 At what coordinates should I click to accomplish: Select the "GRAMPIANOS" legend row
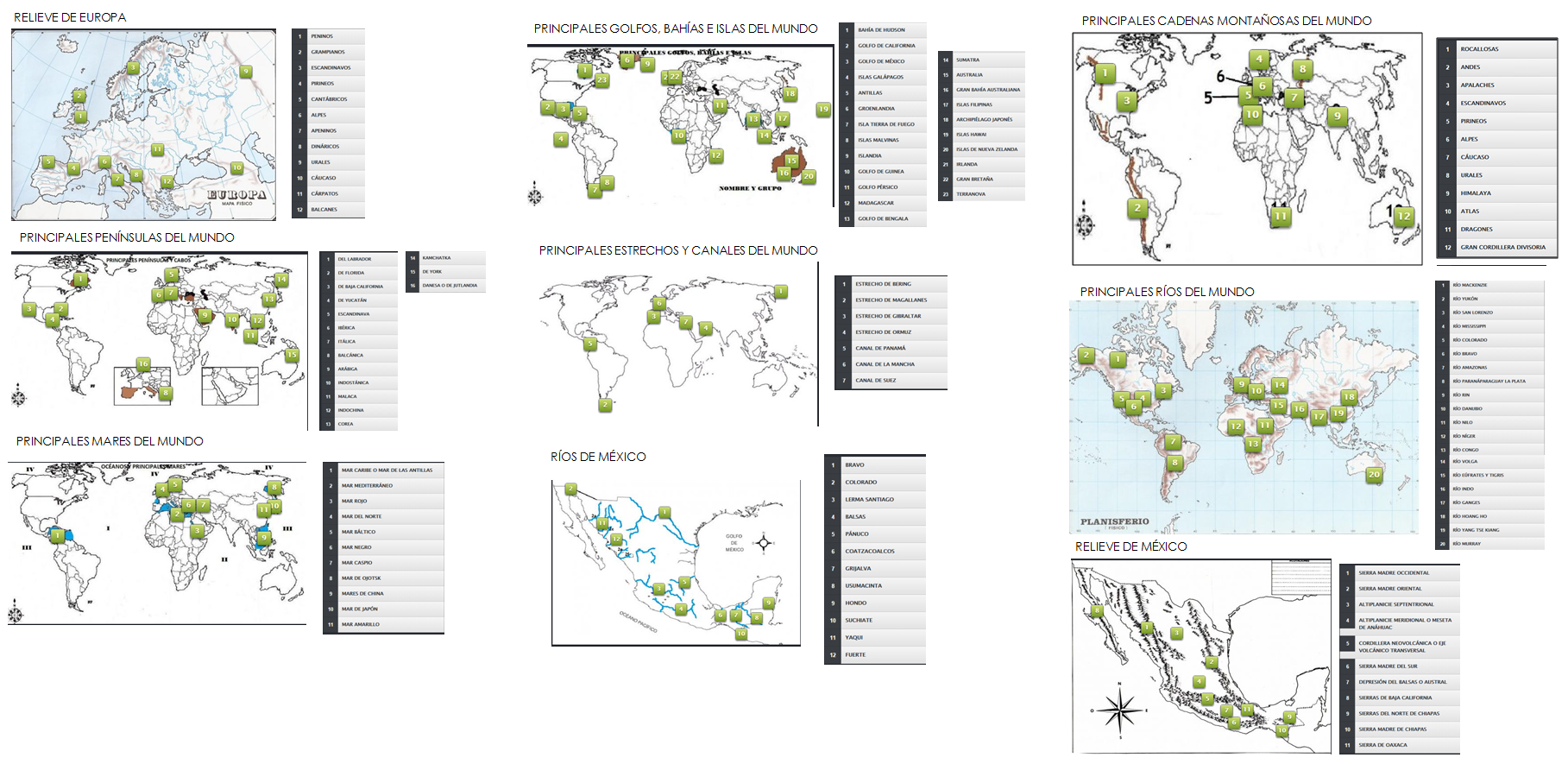click(329, 52)
